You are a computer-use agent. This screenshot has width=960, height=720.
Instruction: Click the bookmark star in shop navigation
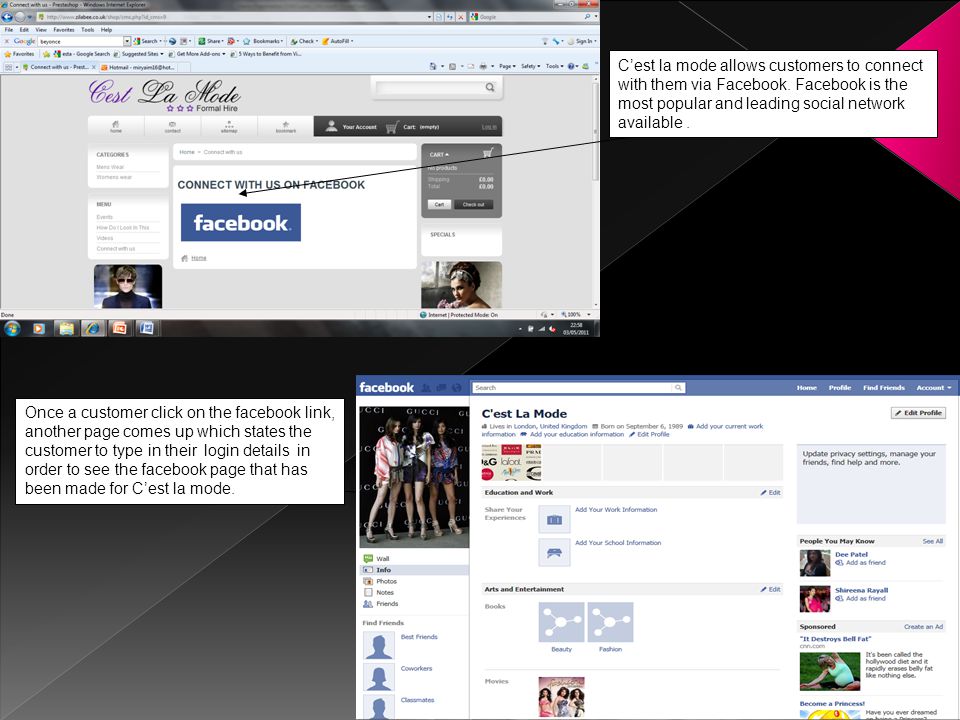pyautogui.click(x=285, y=126)
